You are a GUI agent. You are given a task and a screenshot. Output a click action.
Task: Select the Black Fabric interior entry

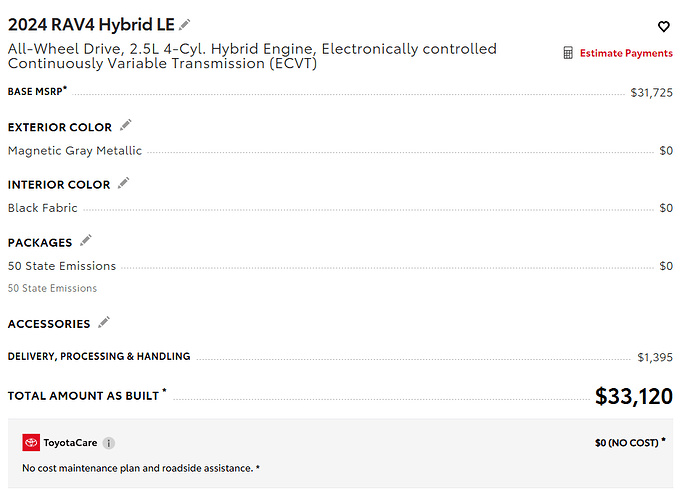(x=43, y=208)
